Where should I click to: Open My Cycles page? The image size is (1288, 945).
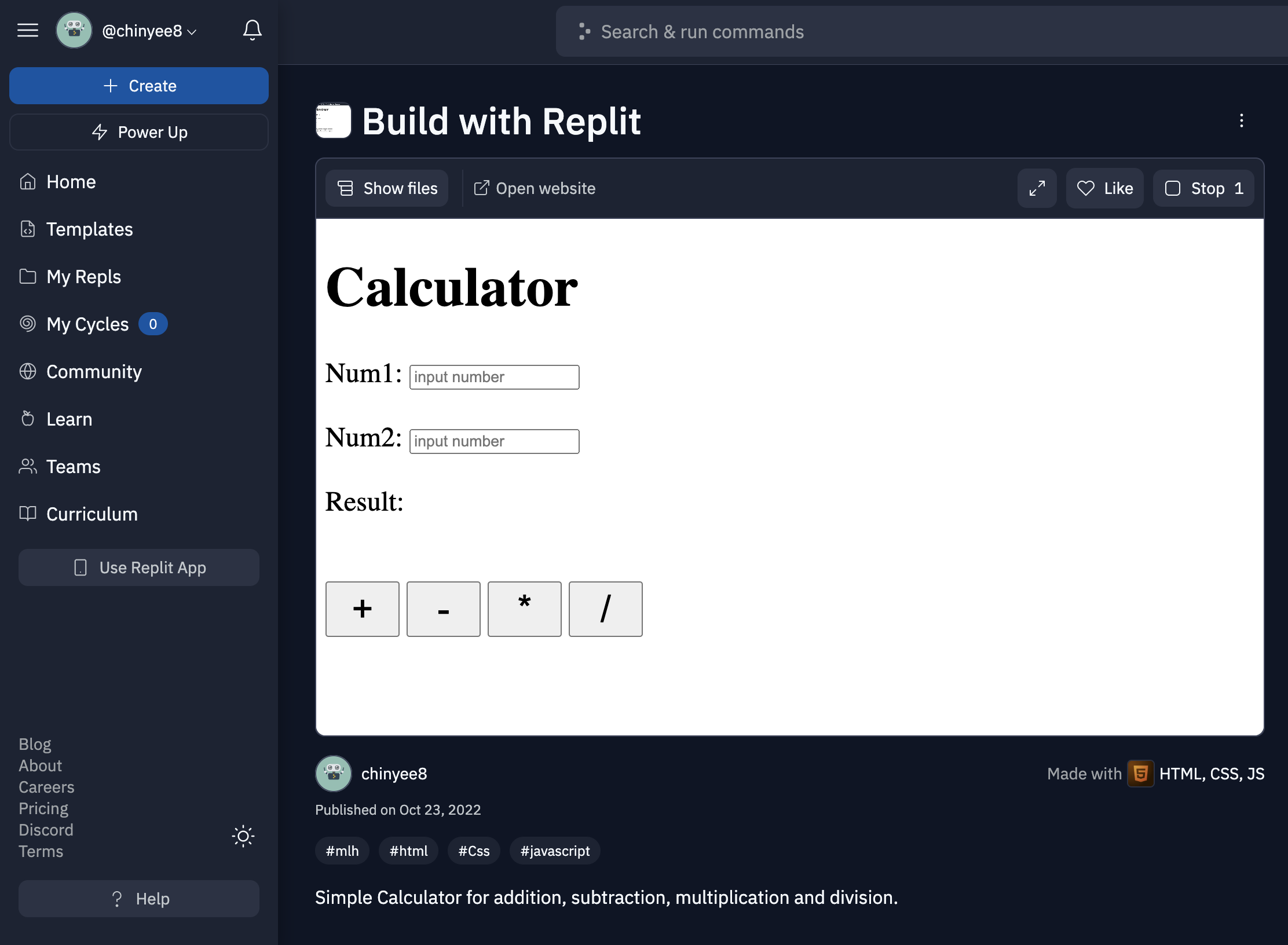click(x=87, y=324)
